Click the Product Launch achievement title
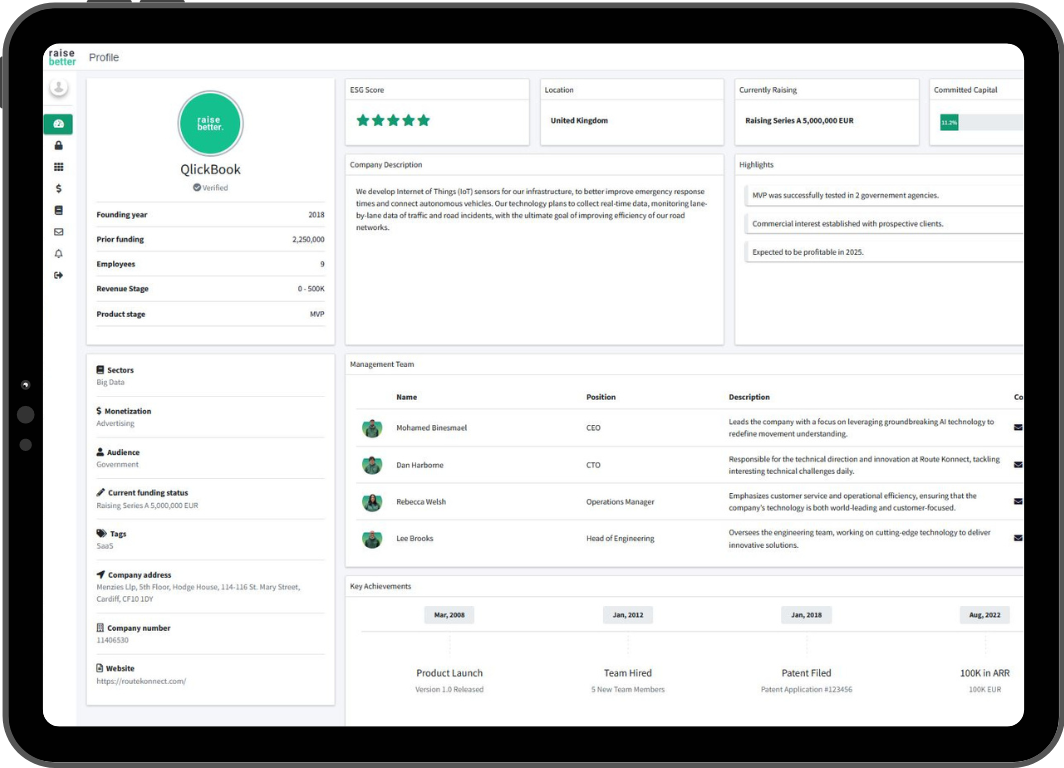Viewport: 1064px width, 768px height. coord(449,673)
